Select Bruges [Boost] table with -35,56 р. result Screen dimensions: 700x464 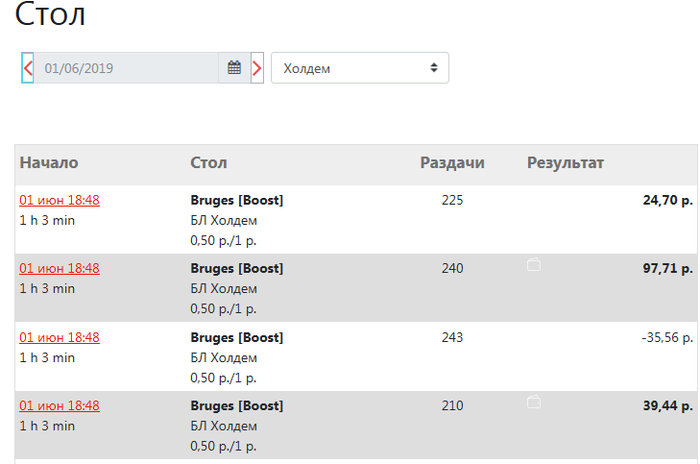tap(237, 337)
